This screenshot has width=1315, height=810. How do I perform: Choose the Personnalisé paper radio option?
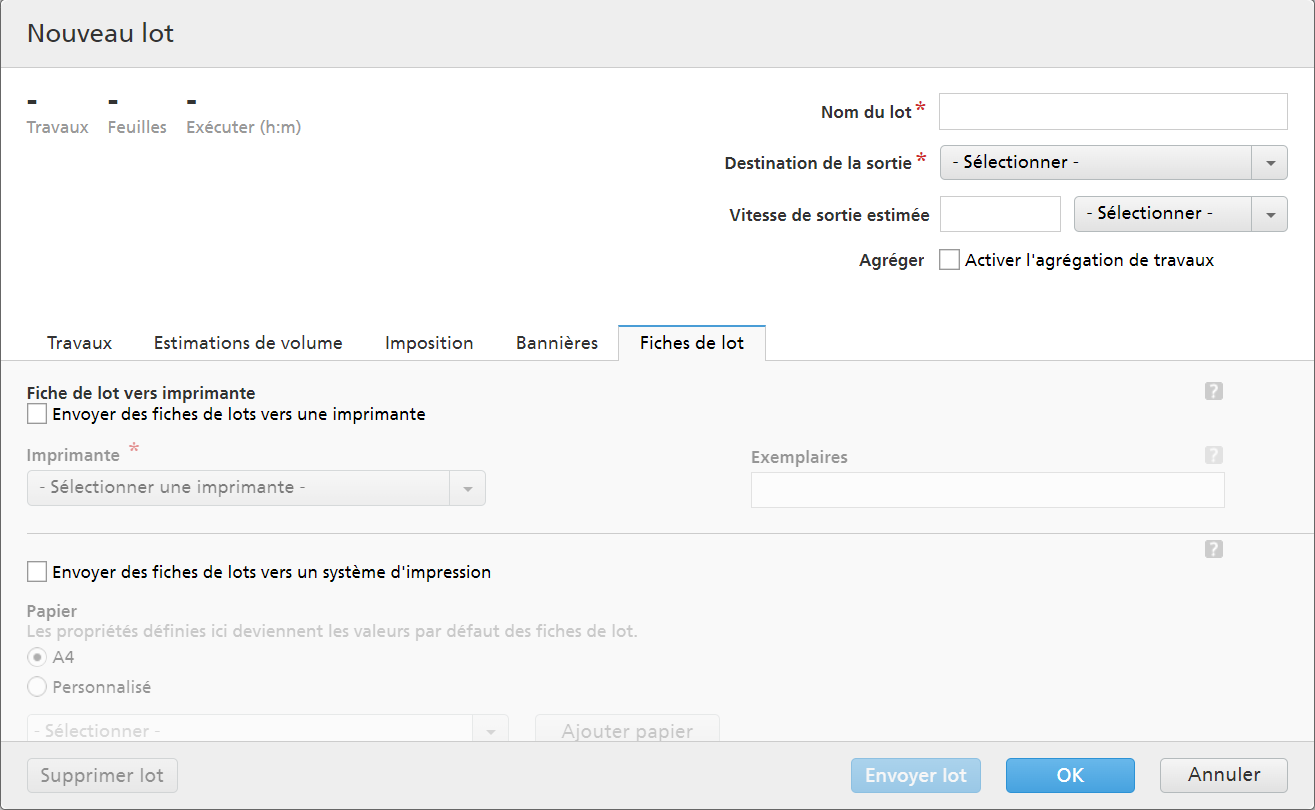click(37, 687)
